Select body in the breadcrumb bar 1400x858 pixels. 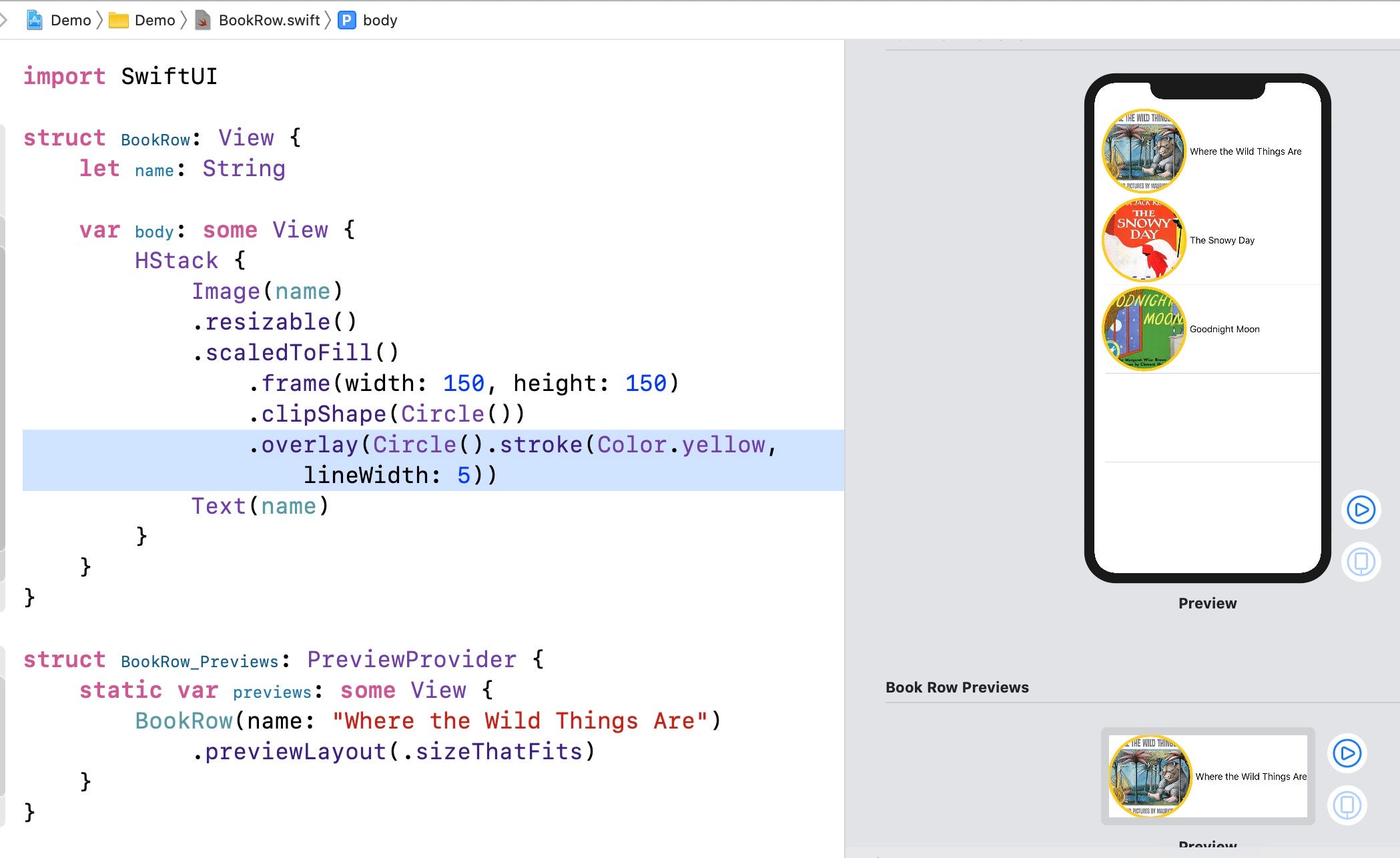[380, 20]
